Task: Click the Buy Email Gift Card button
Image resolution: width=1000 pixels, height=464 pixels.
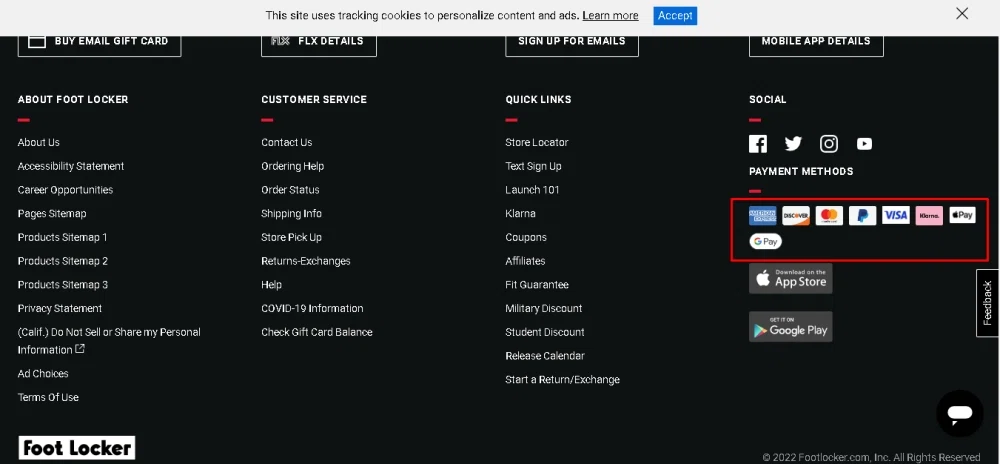Action: 99,41
